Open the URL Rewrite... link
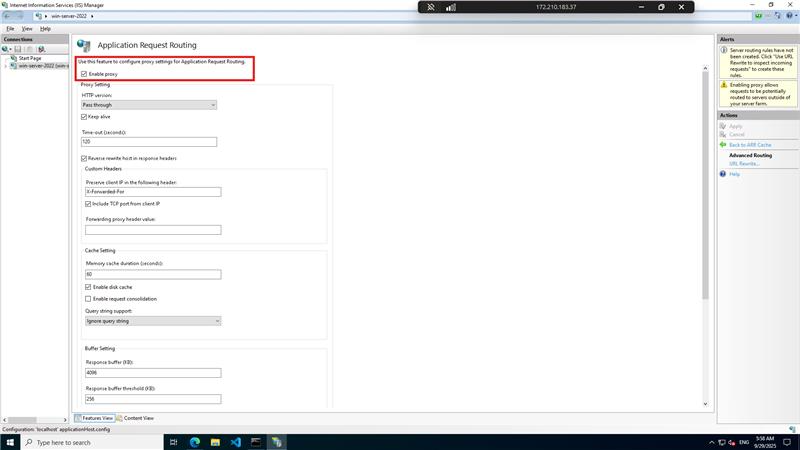800x450 pixels. point(744,164)
